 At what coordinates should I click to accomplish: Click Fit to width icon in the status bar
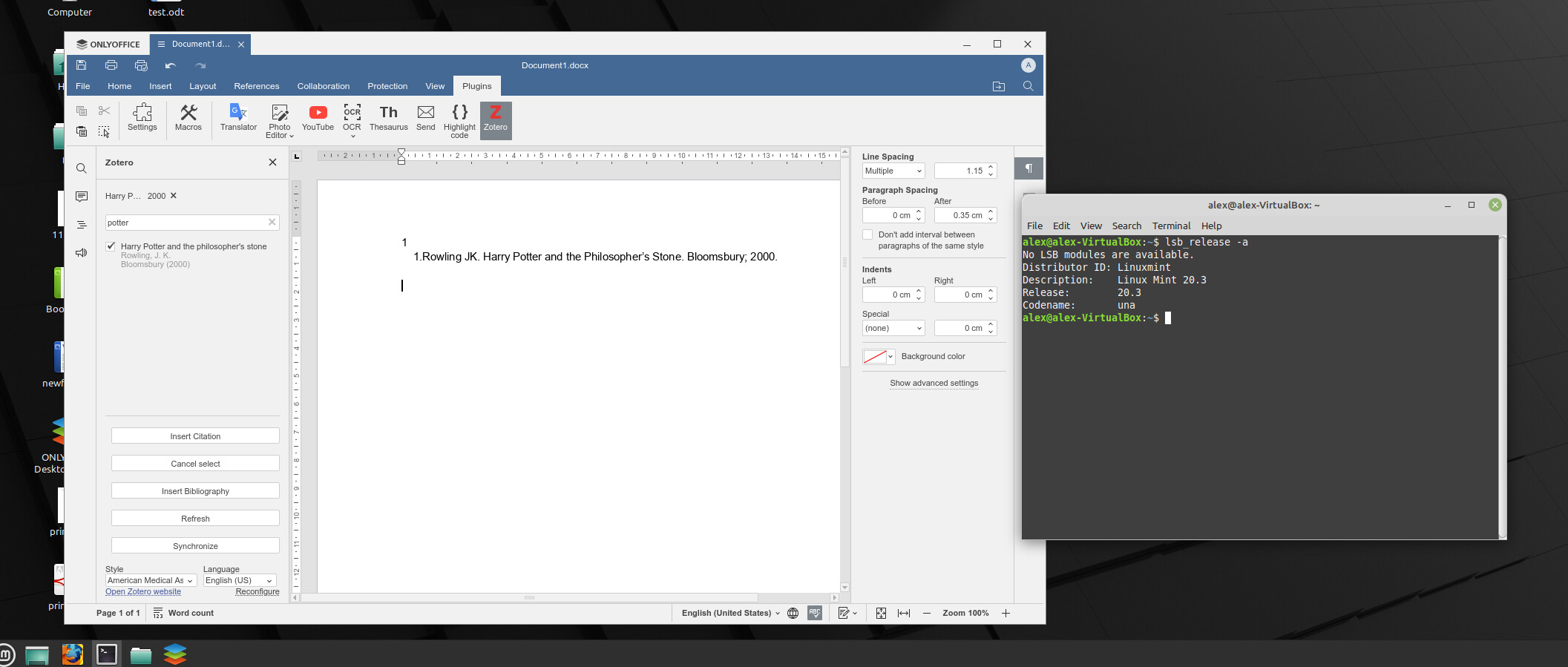tap(904, 613)
